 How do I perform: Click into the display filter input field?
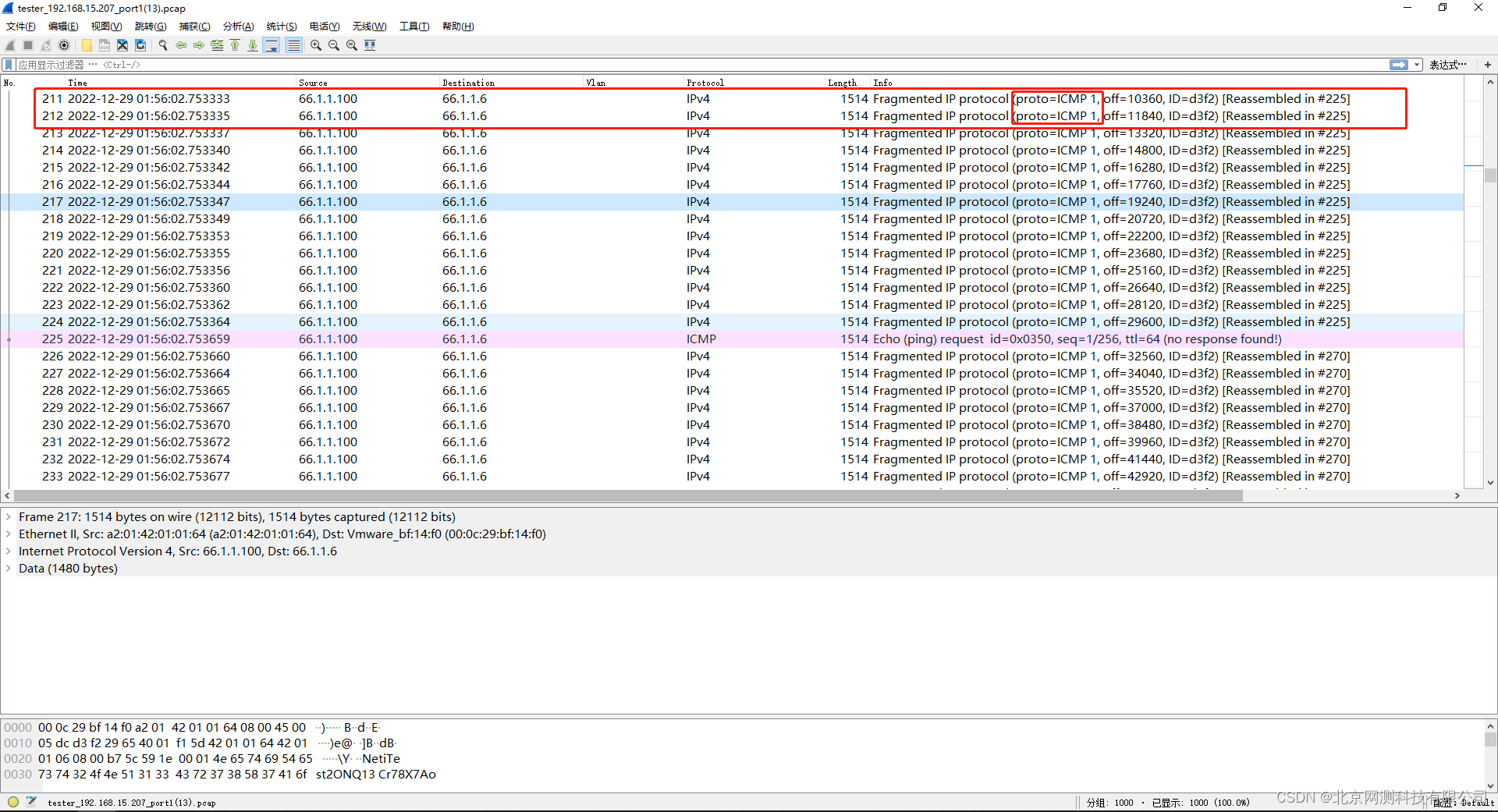coord(702,65)
